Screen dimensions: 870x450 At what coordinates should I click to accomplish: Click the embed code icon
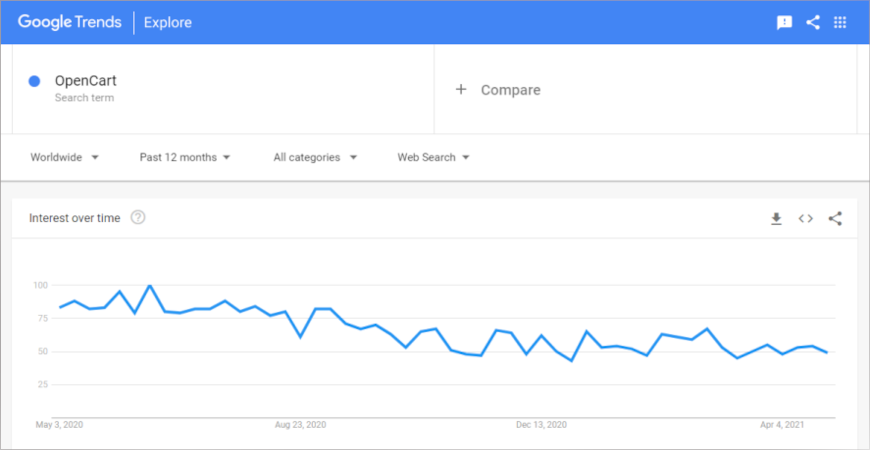805,218
